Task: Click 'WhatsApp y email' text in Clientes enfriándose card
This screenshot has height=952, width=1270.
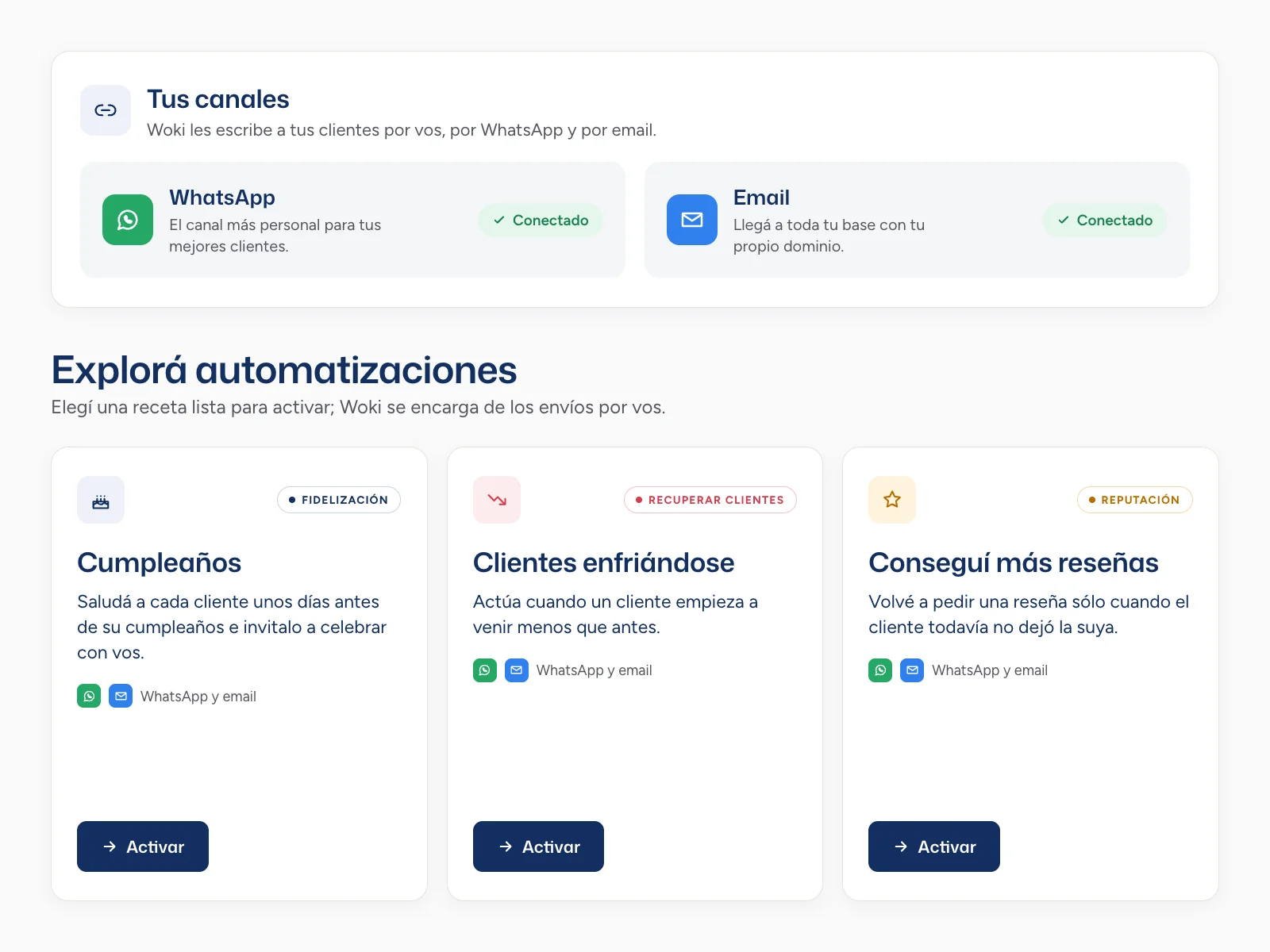Action: [x=595, y=670]
